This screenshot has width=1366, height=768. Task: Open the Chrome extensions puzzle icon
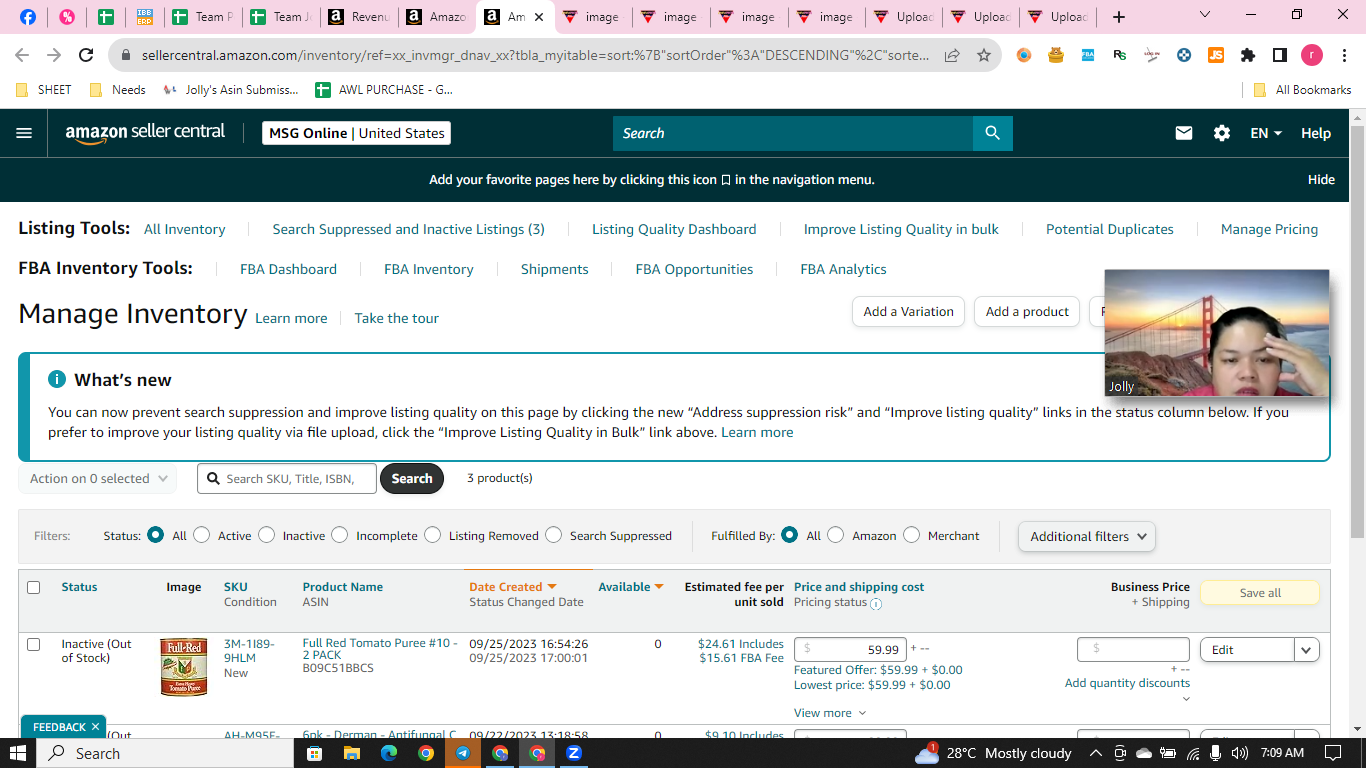[1248, 55]
